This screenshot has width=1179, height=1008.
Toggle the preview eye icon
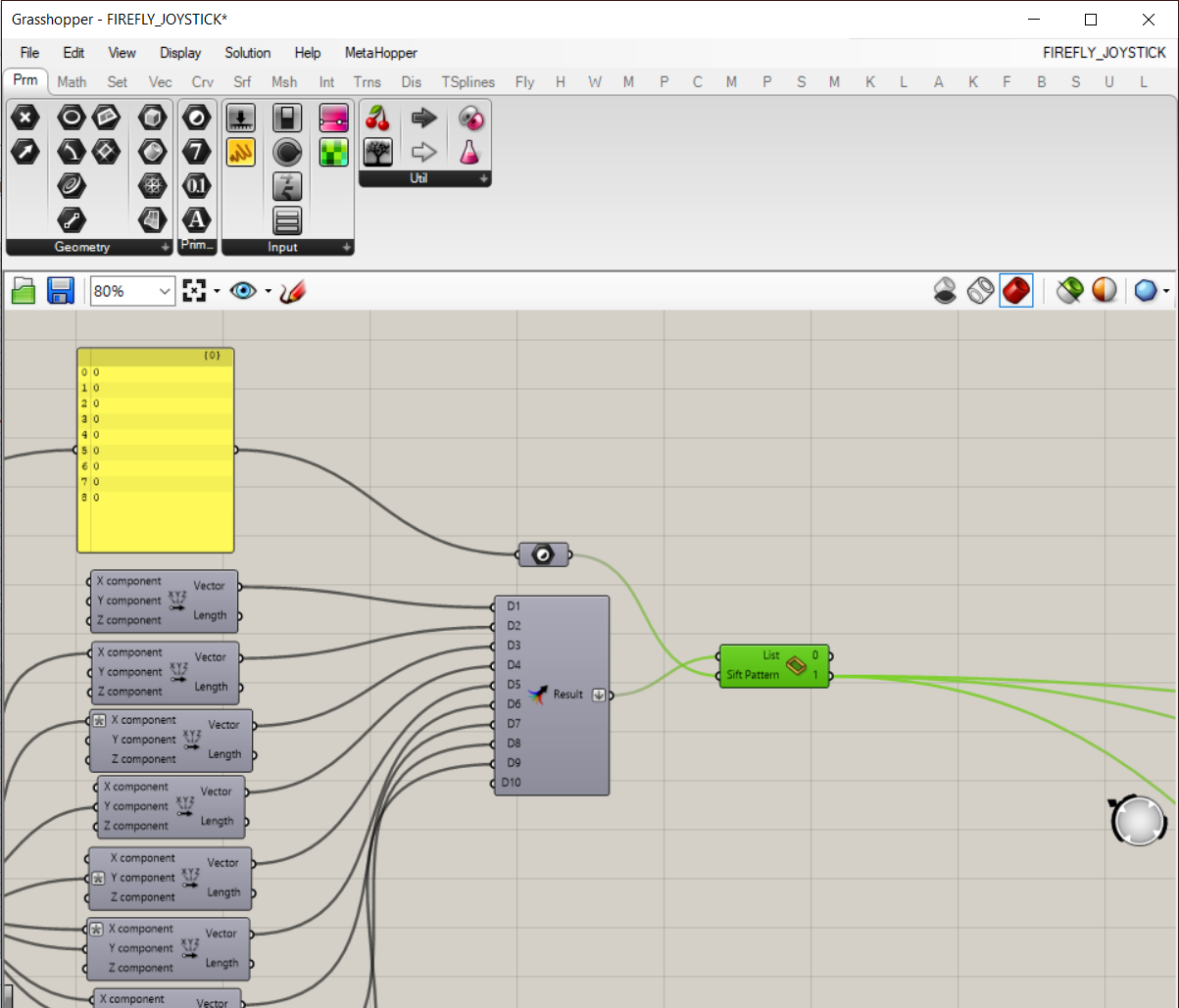pyautogui.click(x=243, y=290)
